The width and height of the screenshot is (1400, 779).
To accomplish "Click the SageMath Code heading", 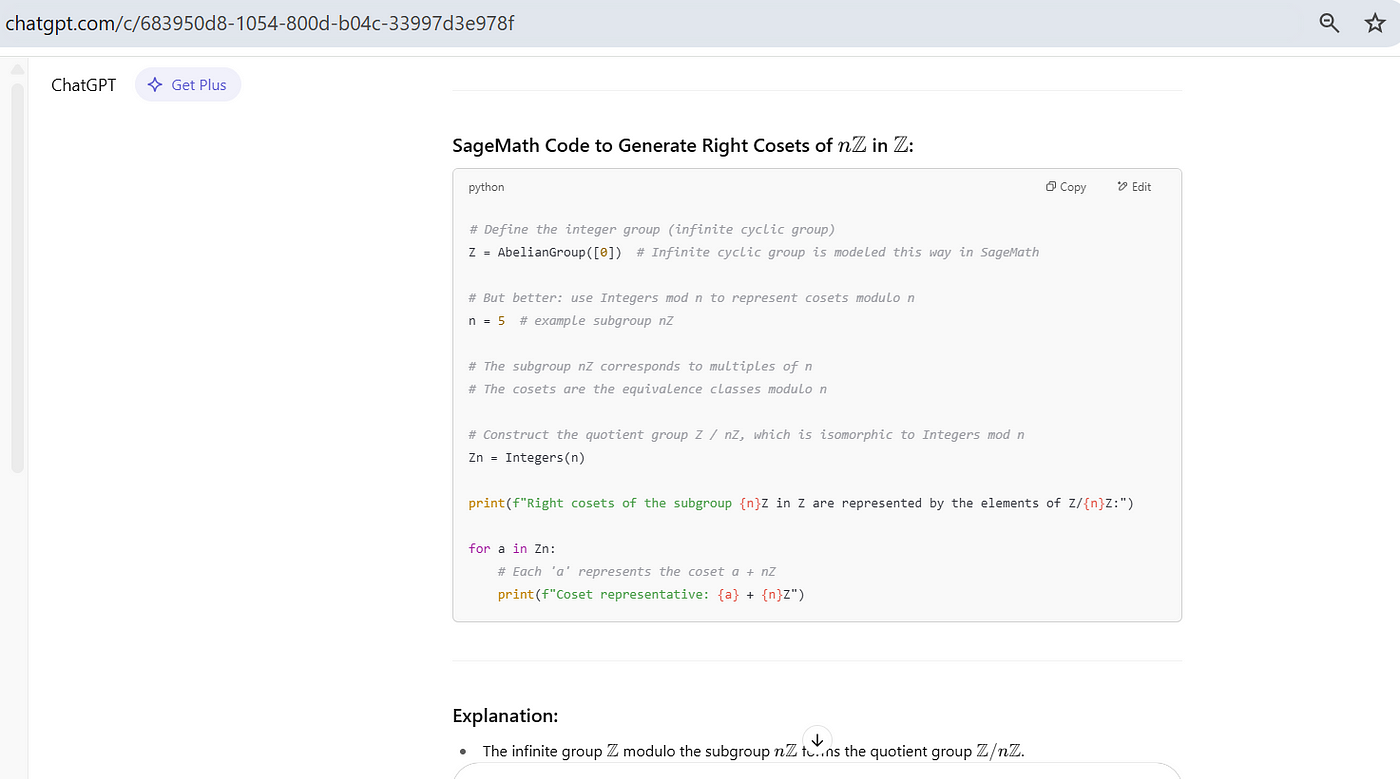I will click(x=683, y=145).
